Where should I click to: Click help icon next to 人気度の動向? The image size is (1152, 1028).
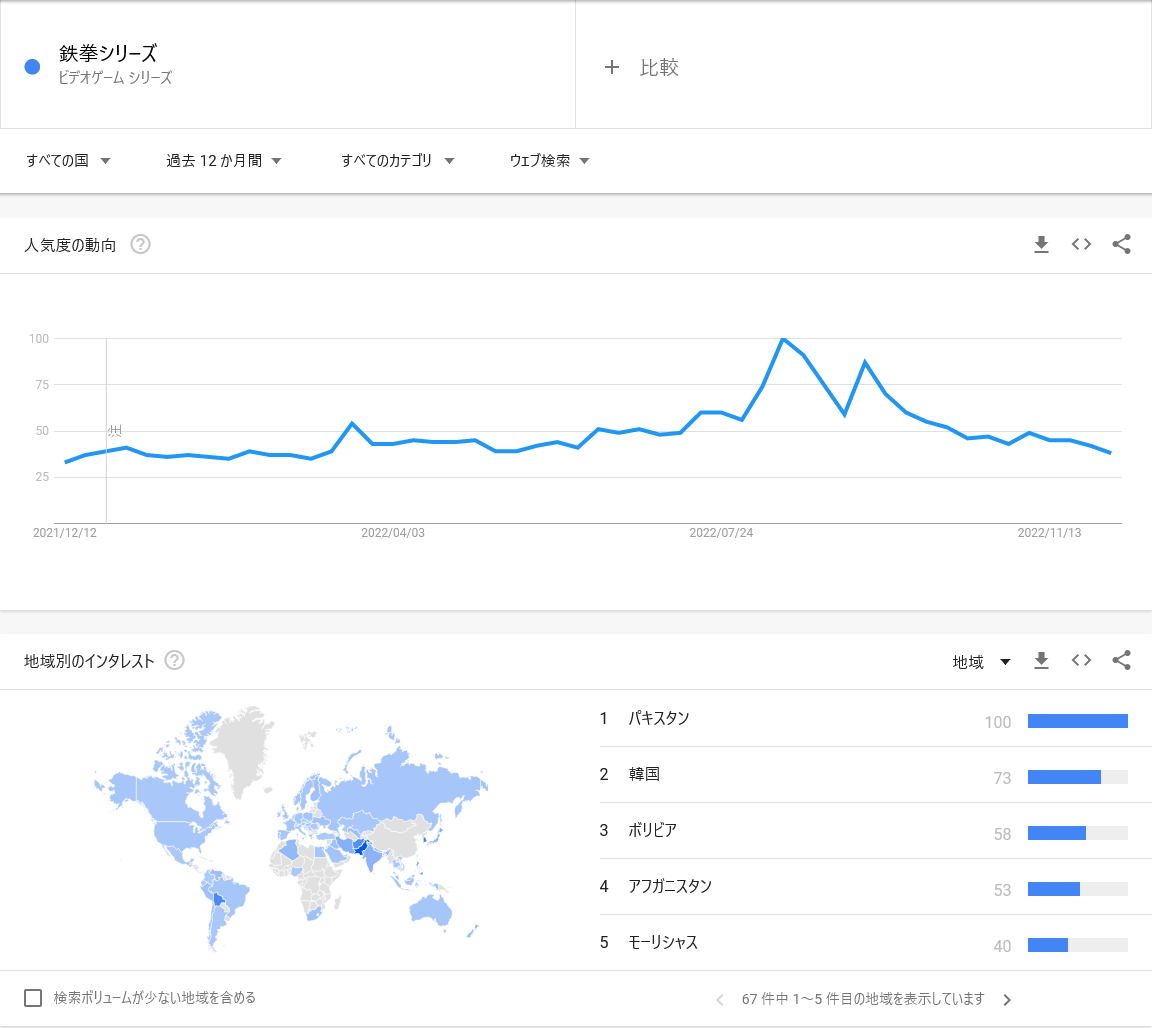pyautogui.click(x=140, y=244)
